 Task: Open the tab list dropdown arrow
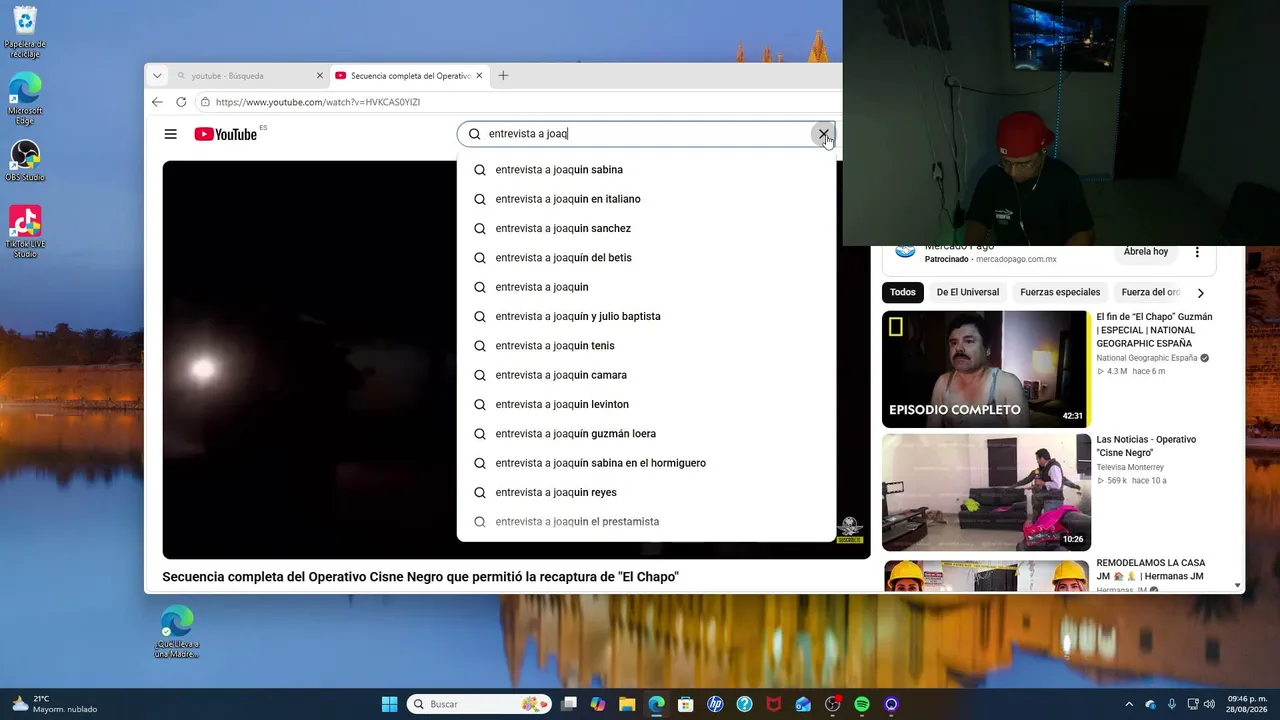[x=157, y=76]
